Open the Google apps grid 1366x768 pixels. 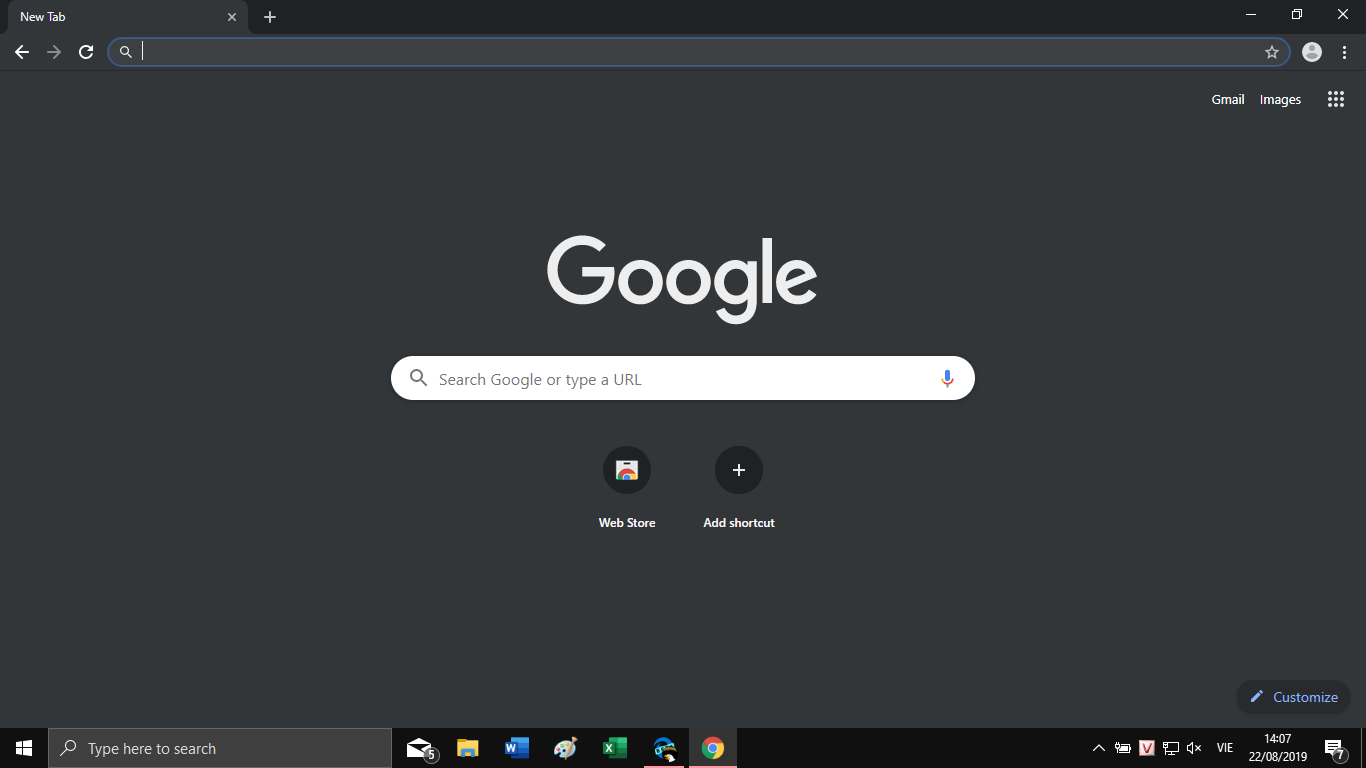[1336, 99]
